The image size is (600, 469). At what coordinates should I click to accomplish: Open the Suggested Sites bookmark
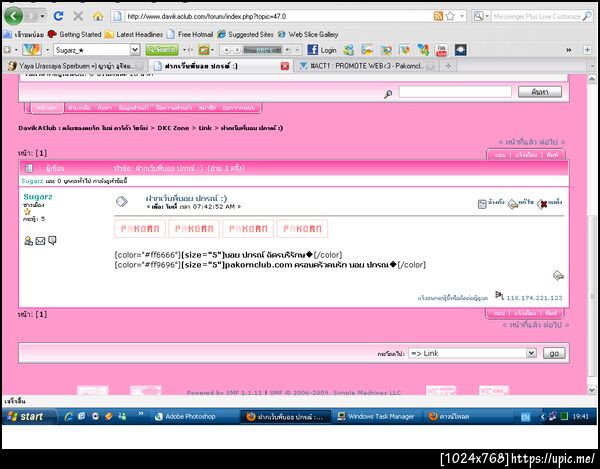tap(246, 34)
